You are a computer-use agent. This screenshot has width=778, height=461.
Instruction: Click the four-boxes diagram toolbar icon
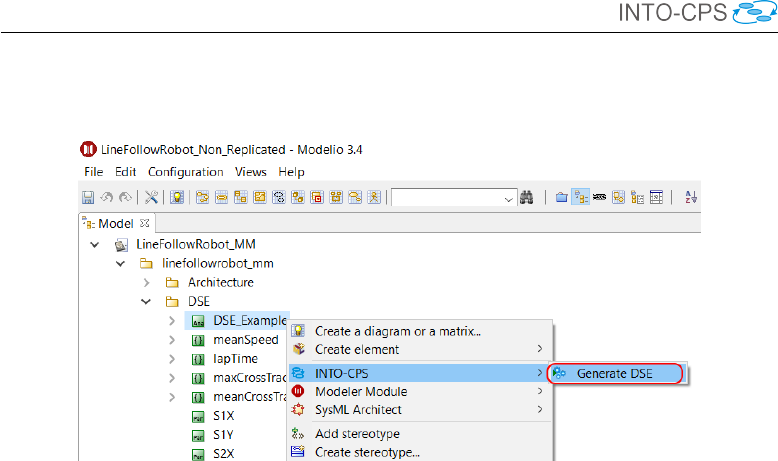(336, 198)
